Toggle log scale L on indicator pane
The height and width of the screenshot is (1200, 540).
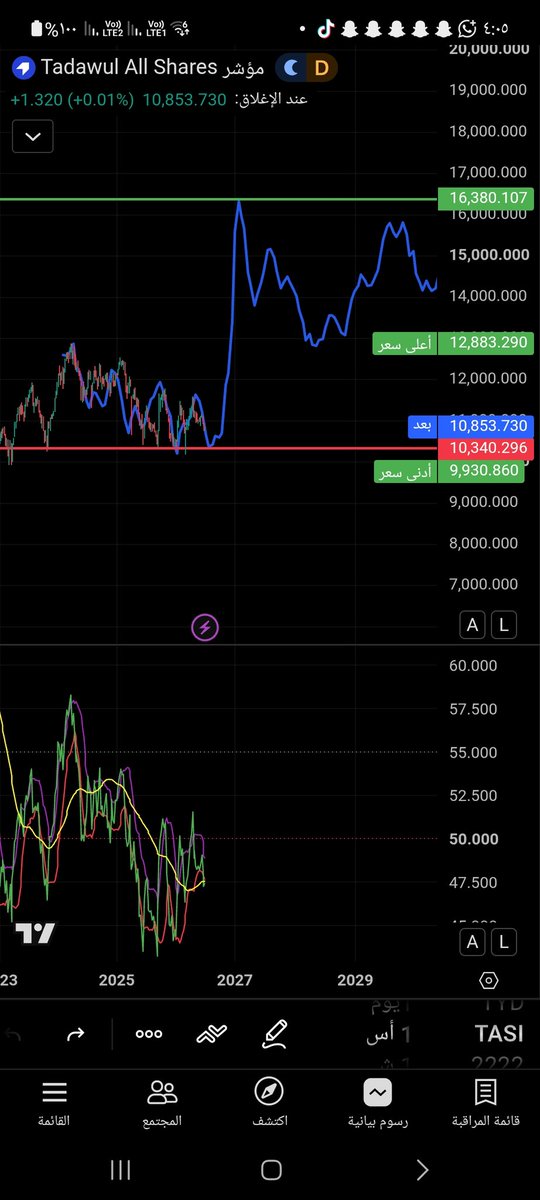[505, 941]
